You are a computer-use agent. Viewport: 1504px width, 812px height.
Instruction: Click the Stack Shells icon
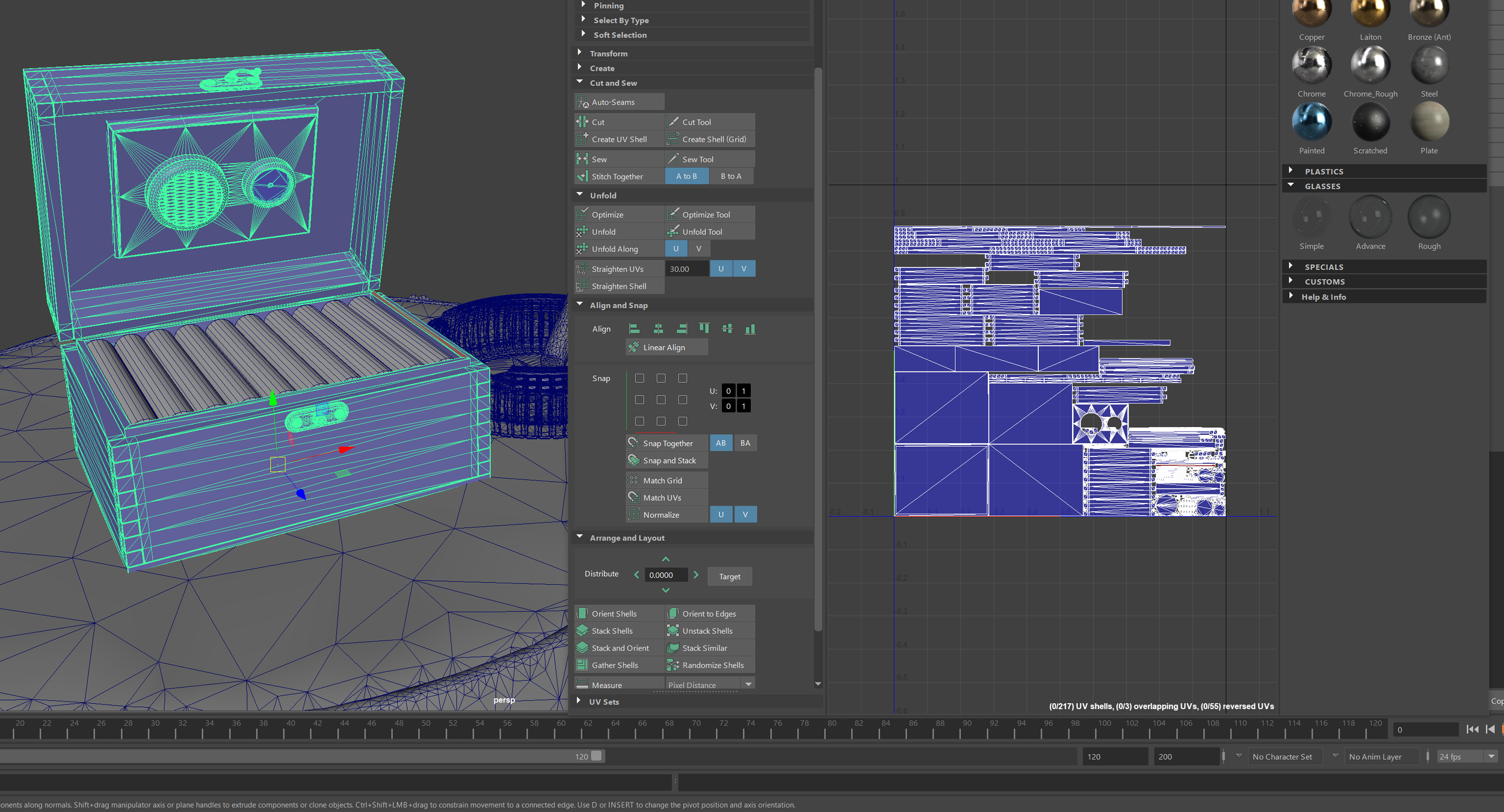(582, 631)
